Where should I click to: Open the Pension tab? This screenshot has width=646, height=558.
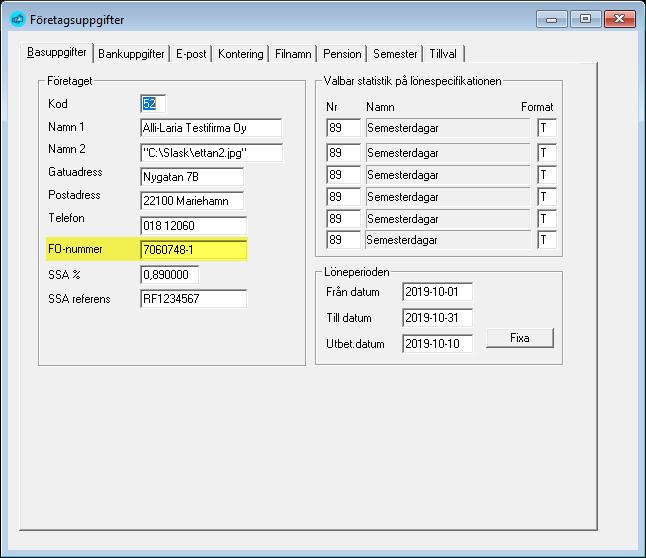(x=342, y=54)
